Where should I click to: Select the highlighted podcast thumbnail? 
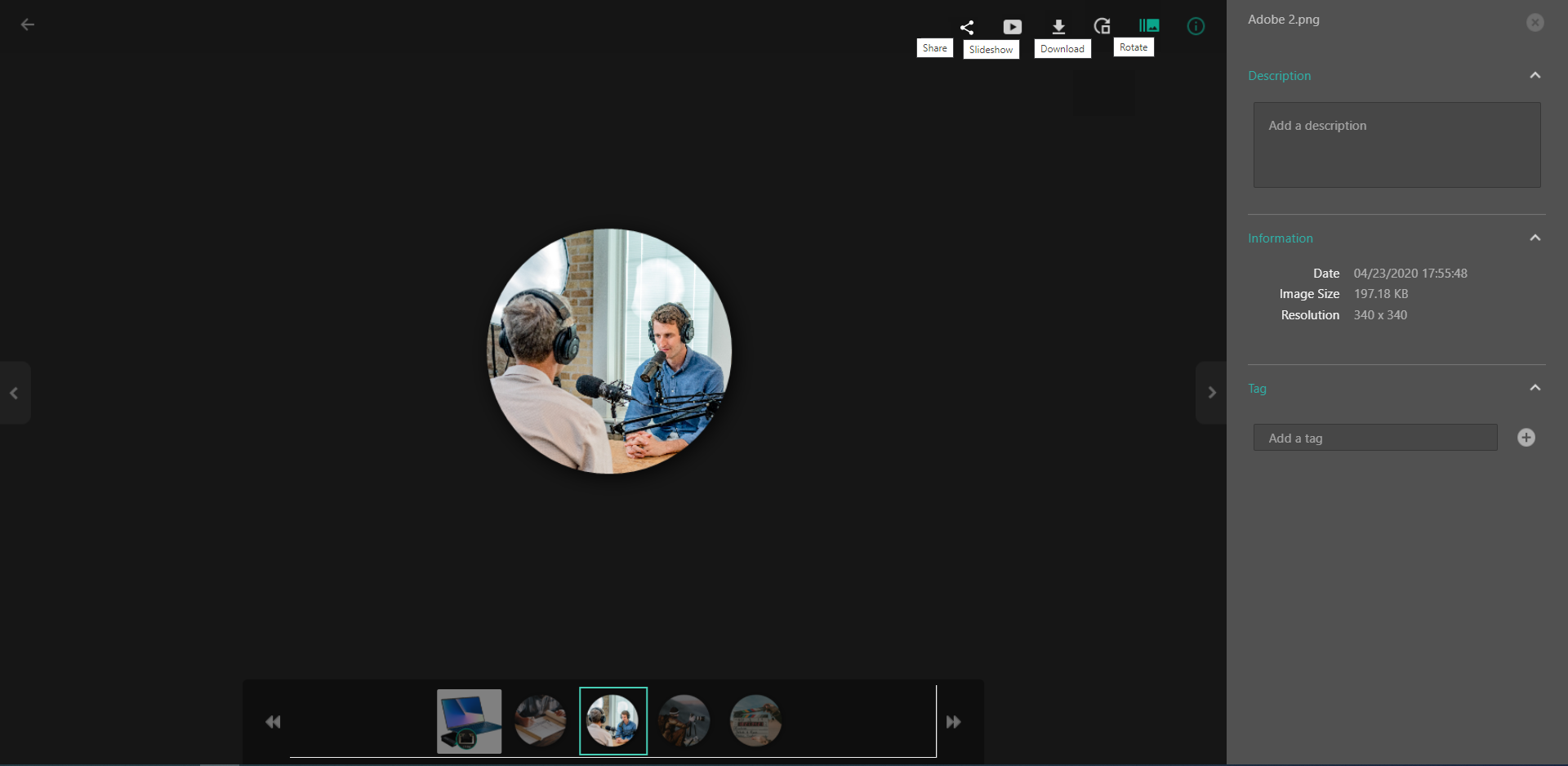pos(613,721)
